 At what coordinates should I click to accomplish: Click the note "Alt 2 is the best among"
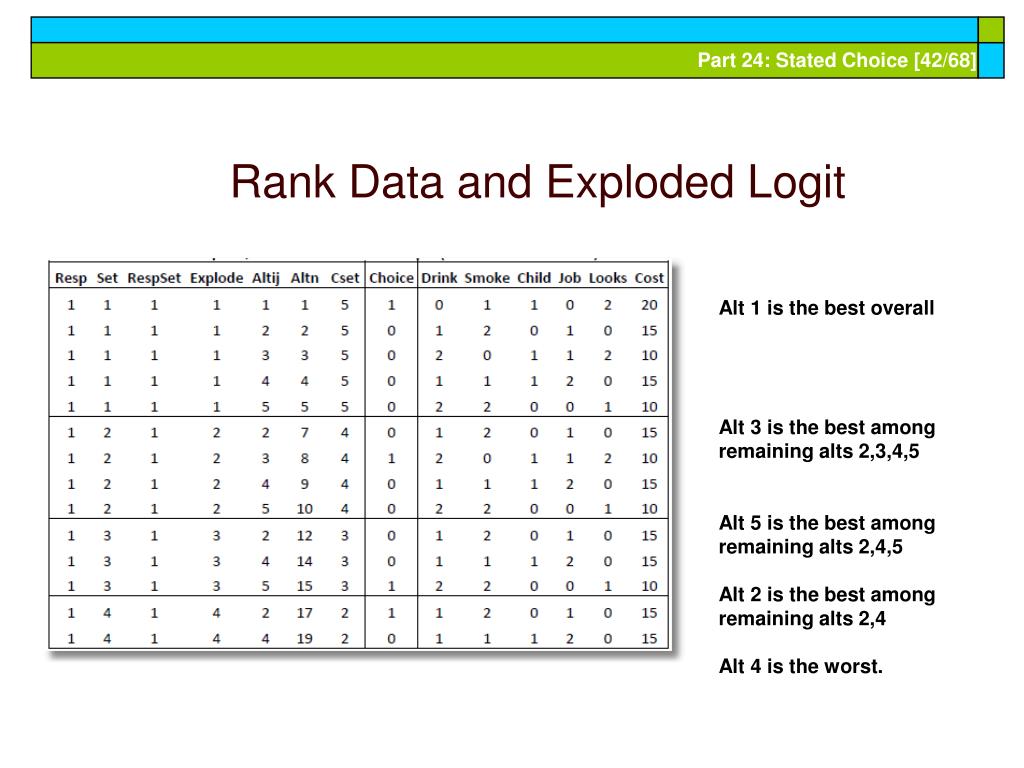pyautogui.click(x=827, y=595)
